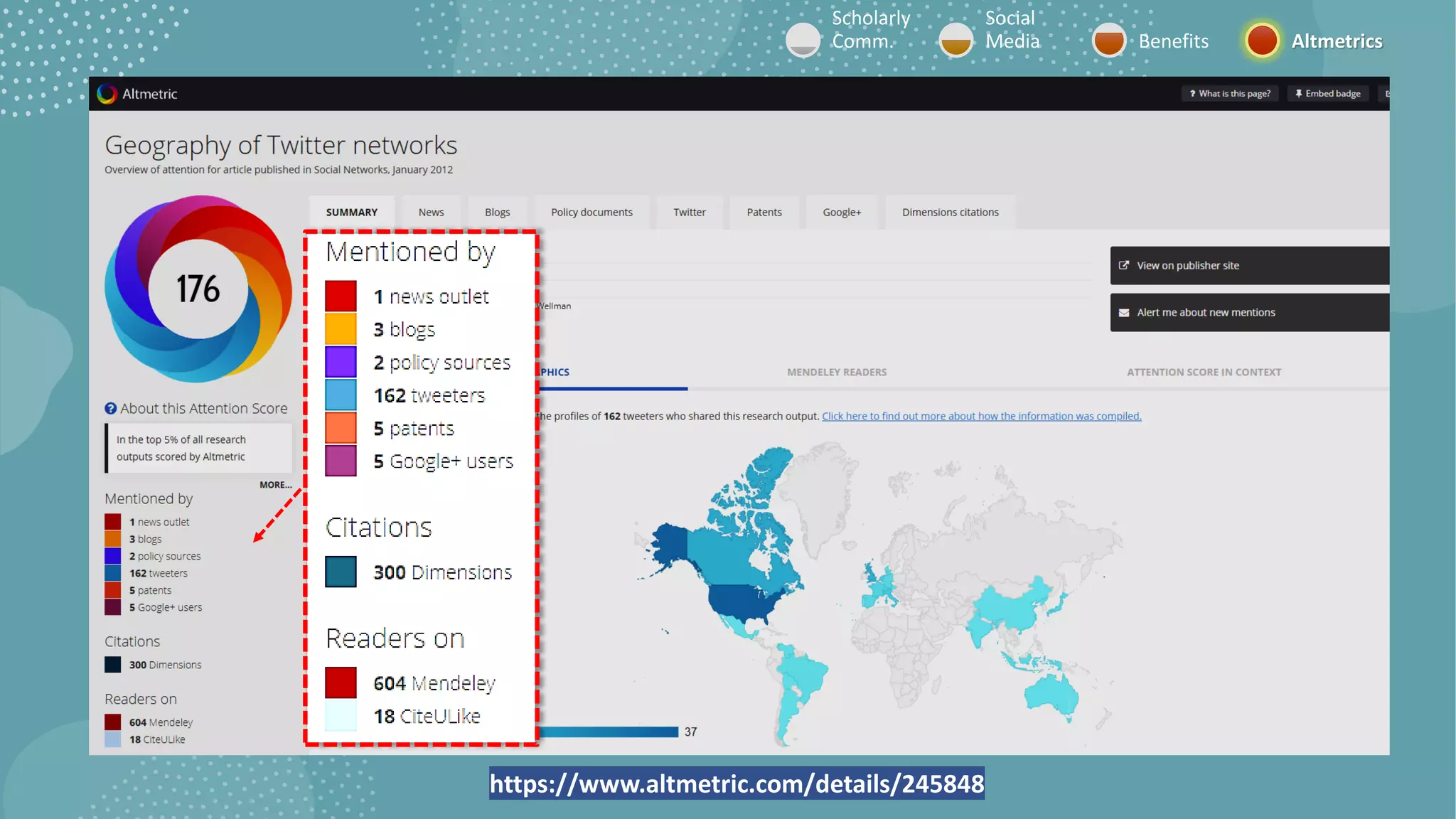
Task: Click the Benefits progress circle
Action: [x=1109, y=40]
